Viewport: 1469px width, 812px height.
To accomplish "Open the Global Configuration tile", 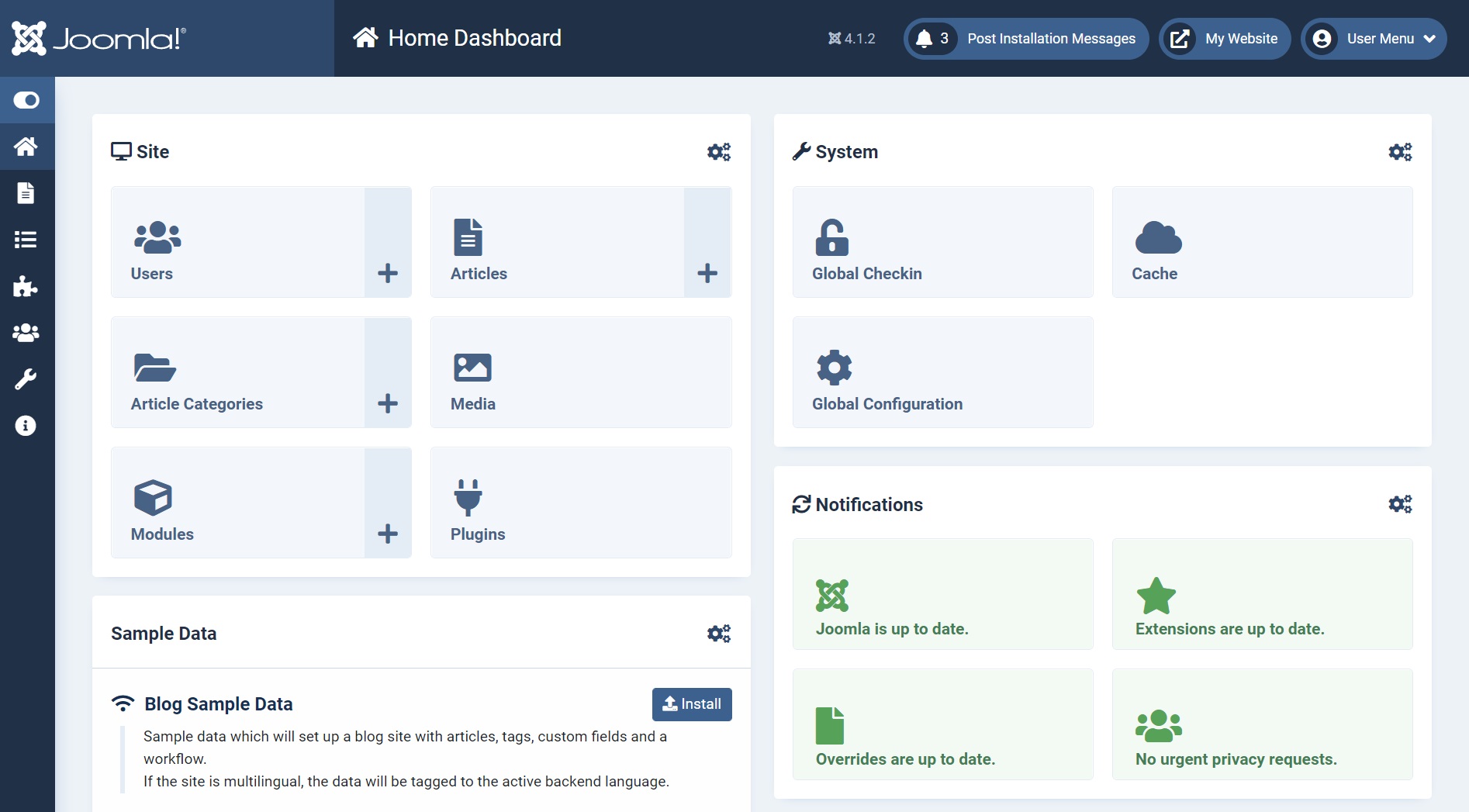I will click(942, 372).
